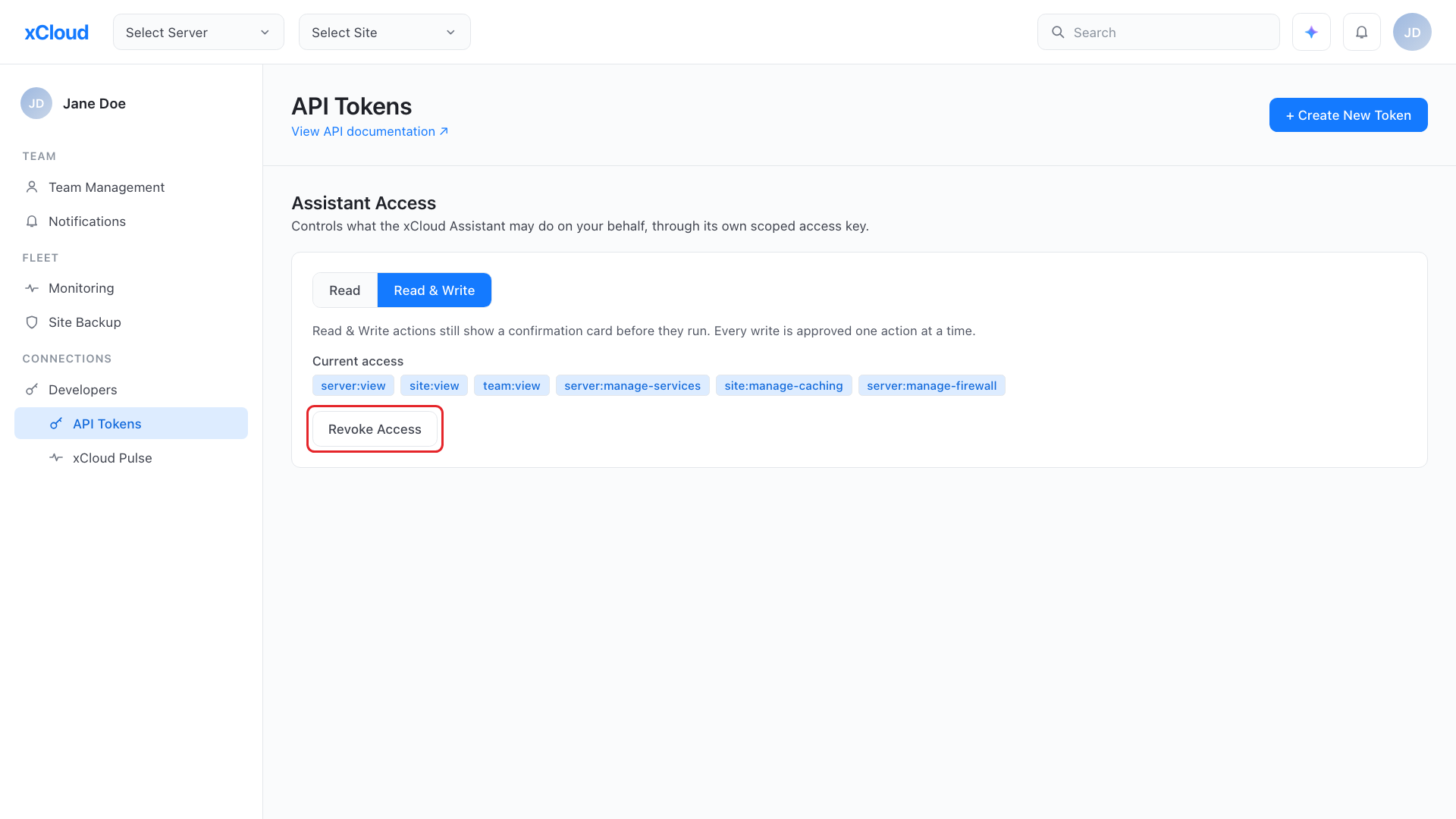The height and width of the screenshot is (819, 1456).
Task: Click Jane Doe sidebar avatar
Action: point(36,103)
